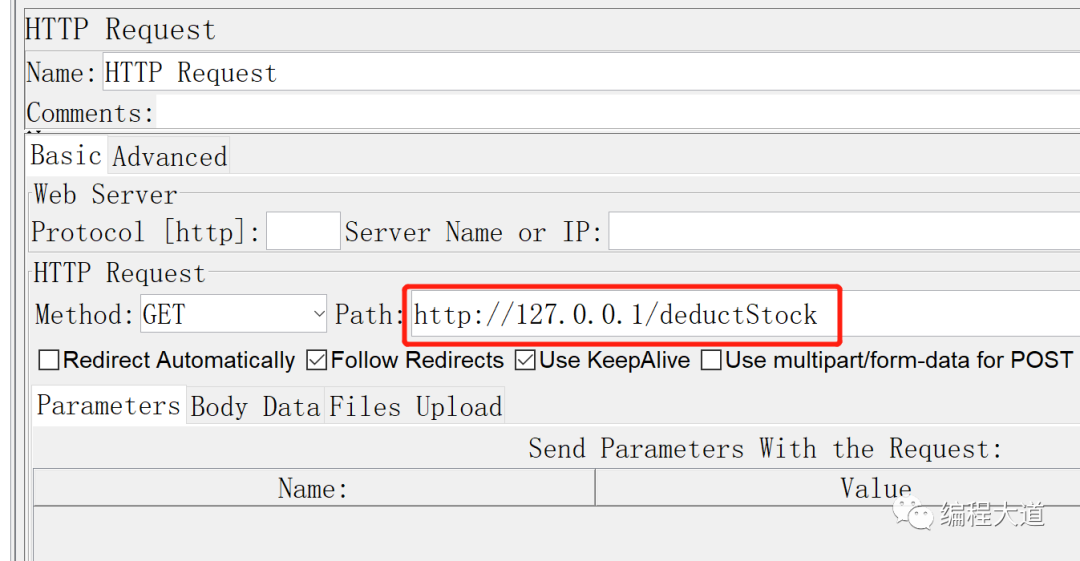1080x561 pixels.
Task: Switch to the Body Data tab
Action: [255, 407]
